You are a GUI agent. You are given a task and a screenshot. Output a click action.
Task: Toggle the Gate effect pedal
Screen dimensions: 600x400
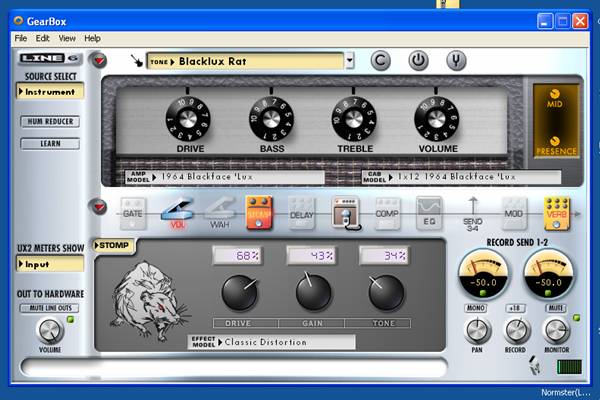point(133,214)
